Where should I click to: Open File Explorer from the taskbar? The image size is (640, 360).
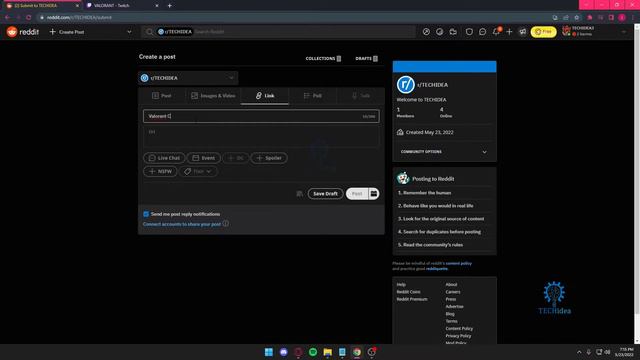[x=328, y=352]
